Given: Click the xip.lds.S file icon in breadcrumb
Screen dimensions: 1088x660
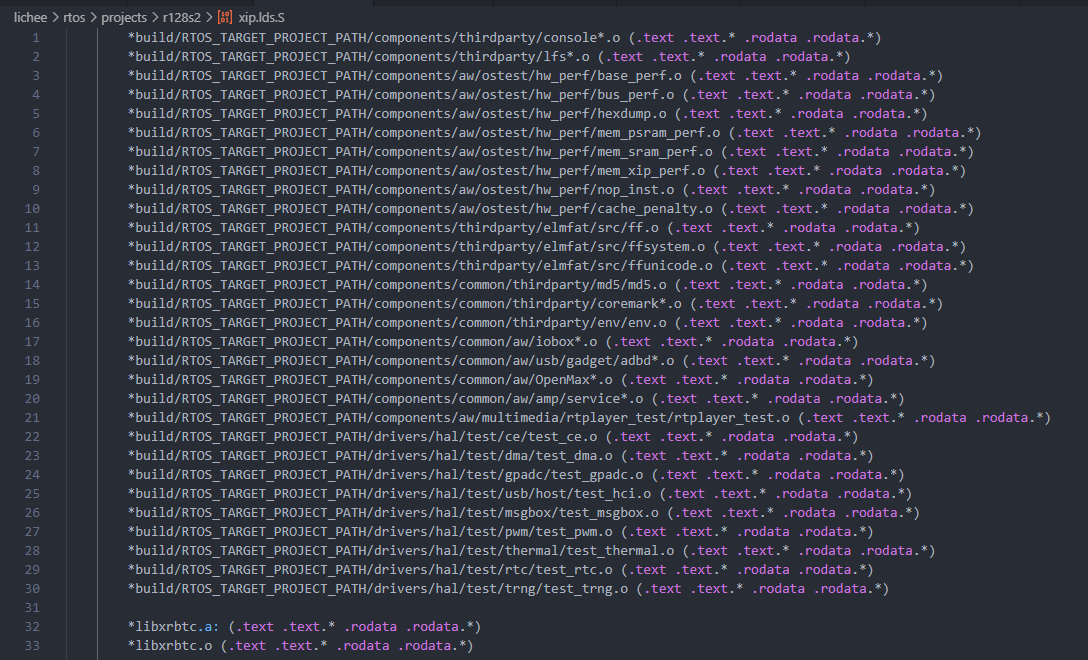Looking at the screenshot, I should coord(225,18).
